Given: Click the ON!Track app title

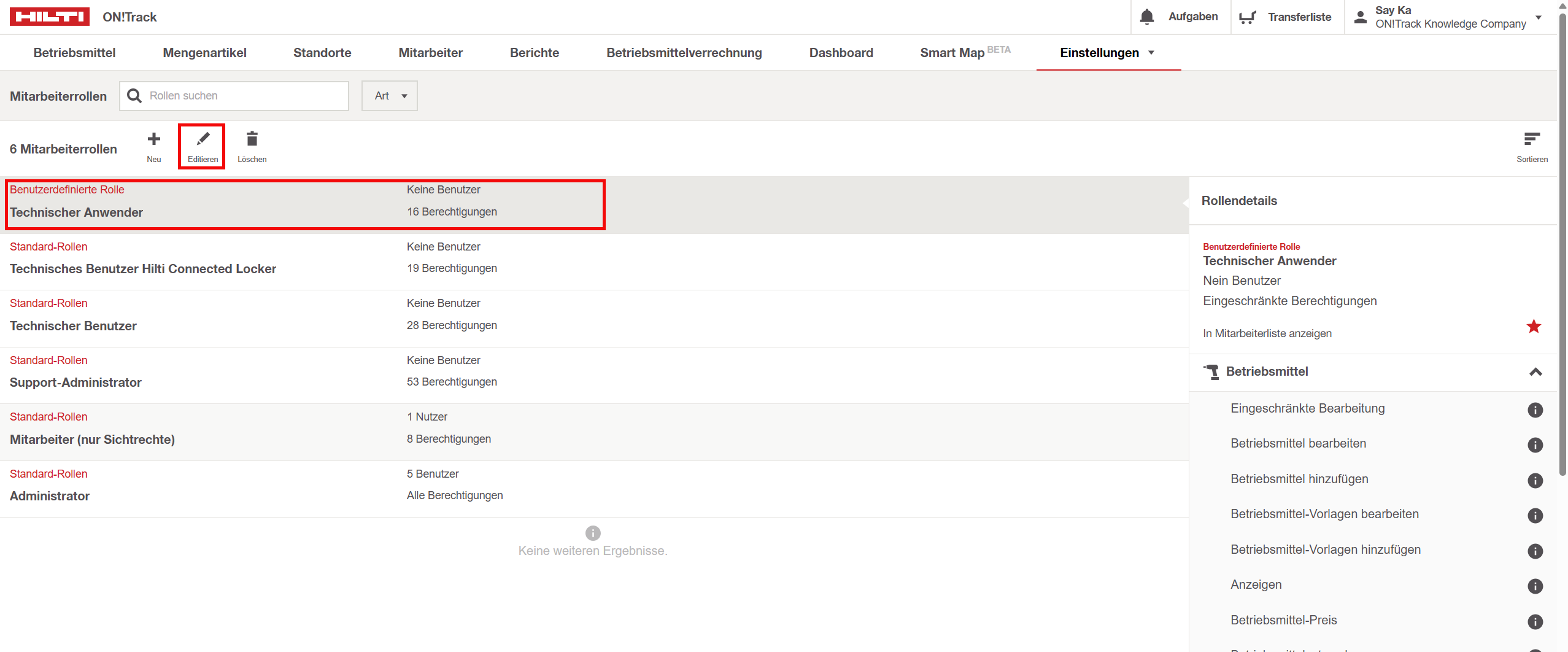Looking at the screenshot, I should tap(129, 17).
